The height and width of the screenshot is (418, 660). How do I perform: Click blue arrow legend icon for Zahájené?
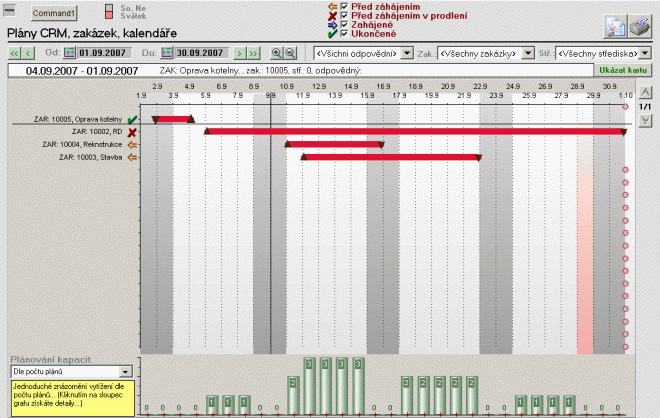pyautogui.click(x=333, y=25)
